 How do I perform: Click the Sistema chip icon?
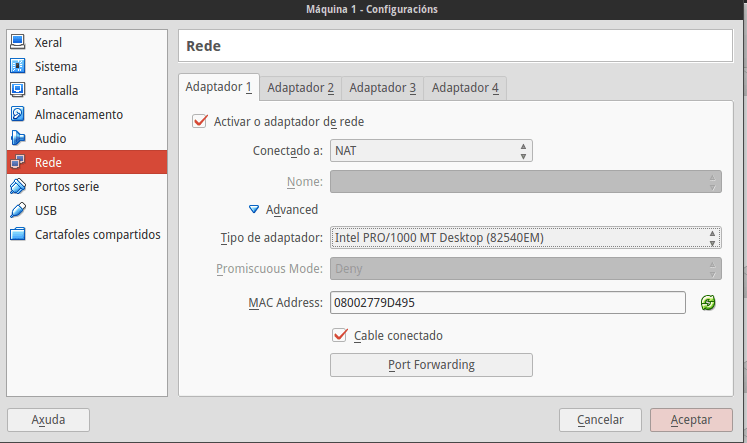(x=18, y=66)
